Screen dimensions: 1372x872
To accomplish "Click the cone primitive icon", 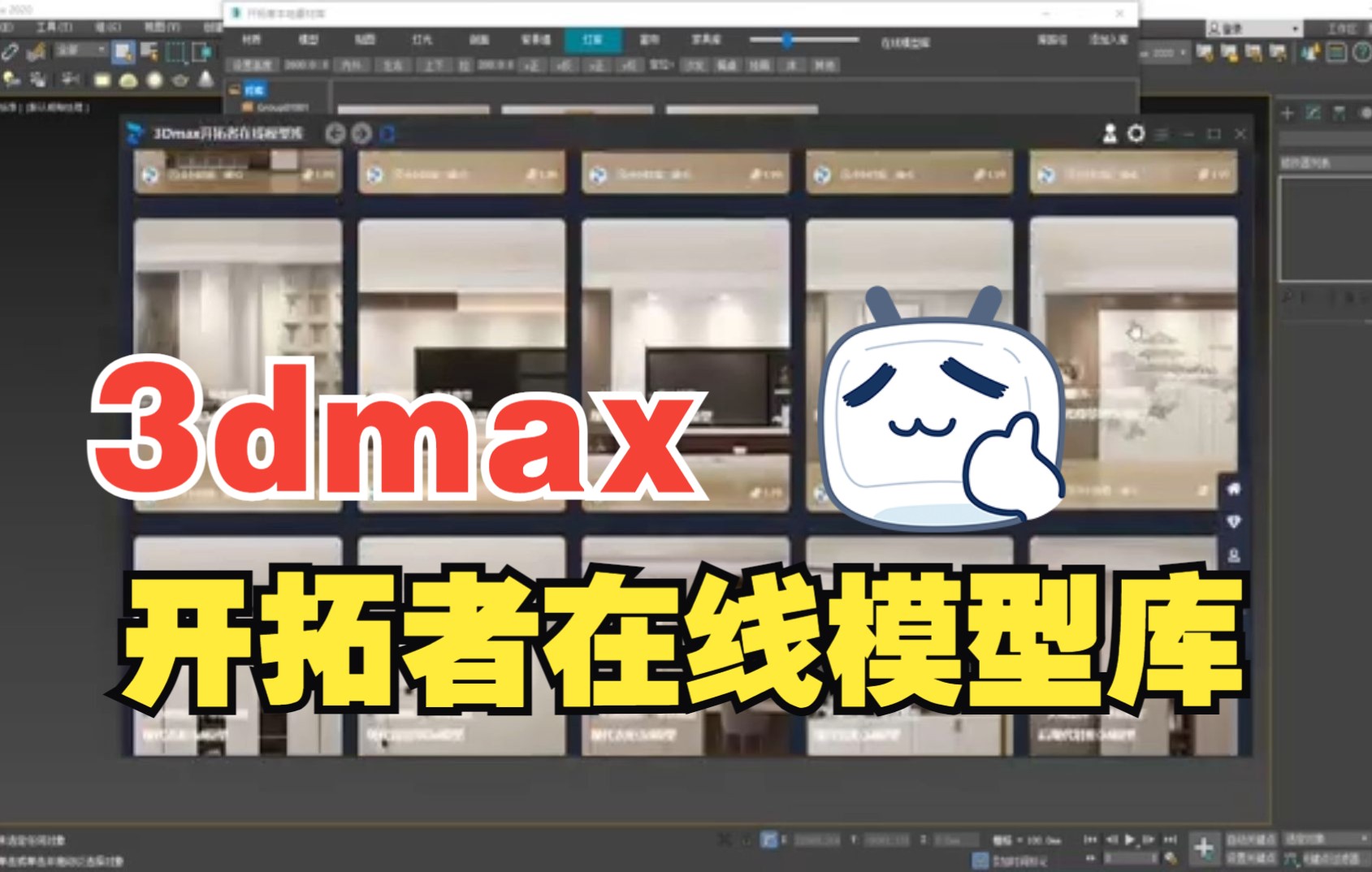I will (206, 79).
